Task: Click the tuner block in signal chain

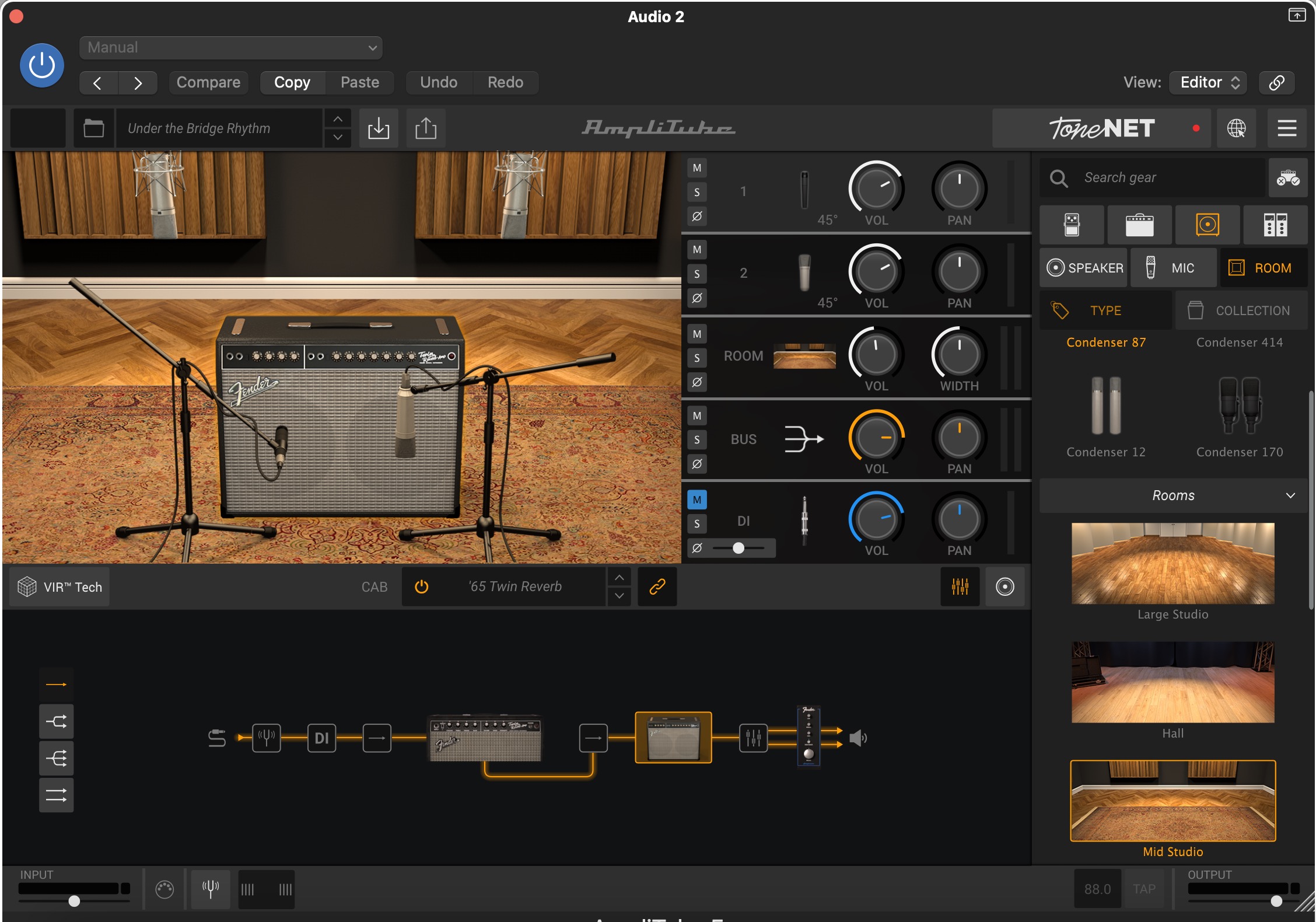Action: click(x=267, y=738)
